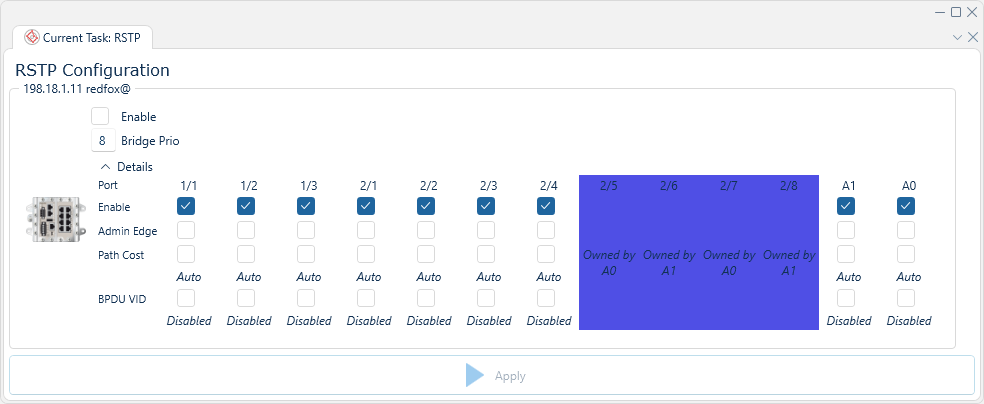Click the RSTP task tab icon
Image resolution: width=984 pixels, height=404 pixels.
pos(32,37)
